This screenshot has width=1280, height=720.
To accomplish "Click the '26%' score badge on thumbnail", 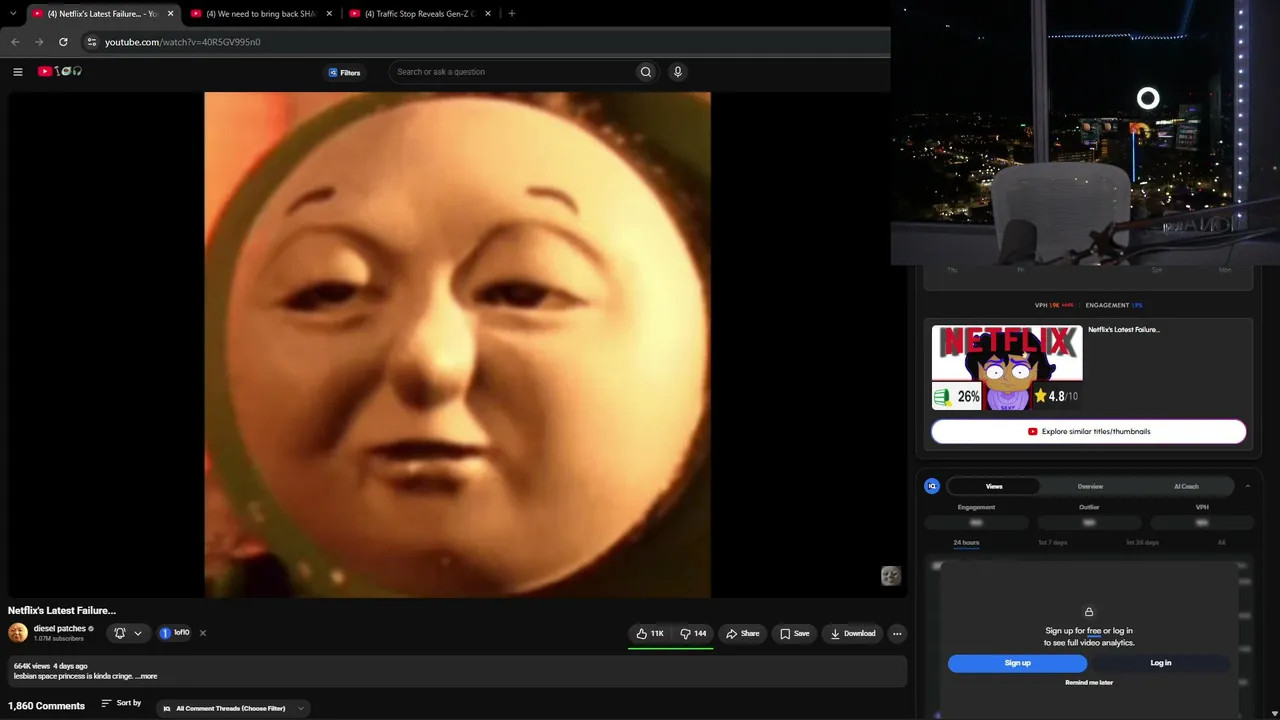I will [958, 397].
